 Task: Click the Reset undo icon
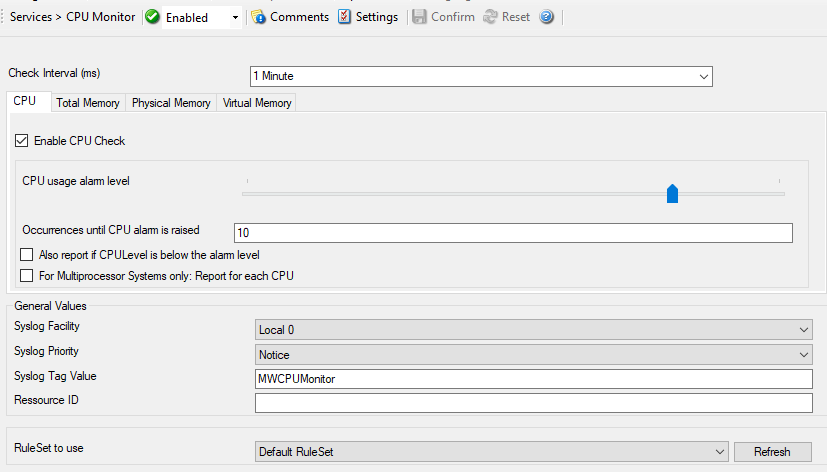pyautogui.click(x=490, y=17)
